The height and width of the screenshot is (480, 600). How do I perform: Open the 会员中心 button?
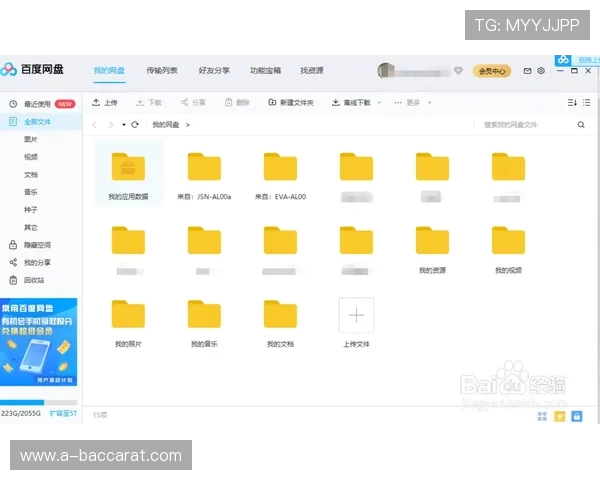492,71
